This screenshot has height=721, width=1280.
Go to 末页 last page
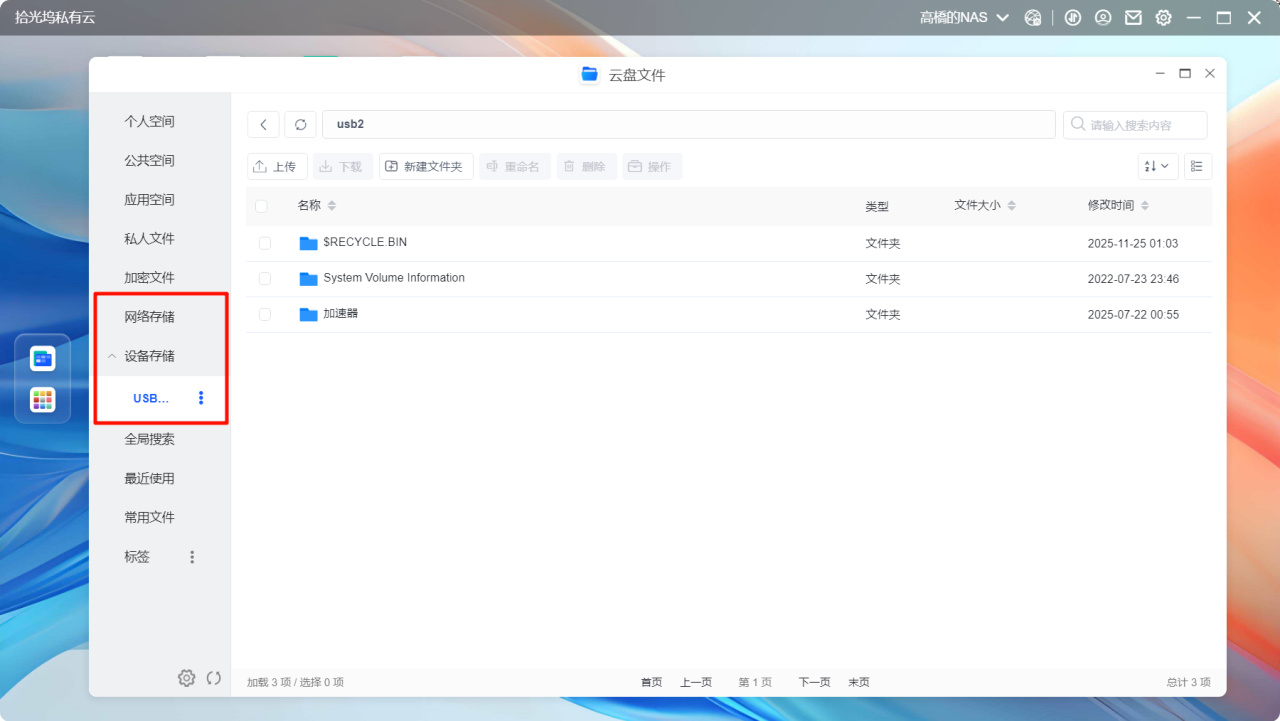859,682
